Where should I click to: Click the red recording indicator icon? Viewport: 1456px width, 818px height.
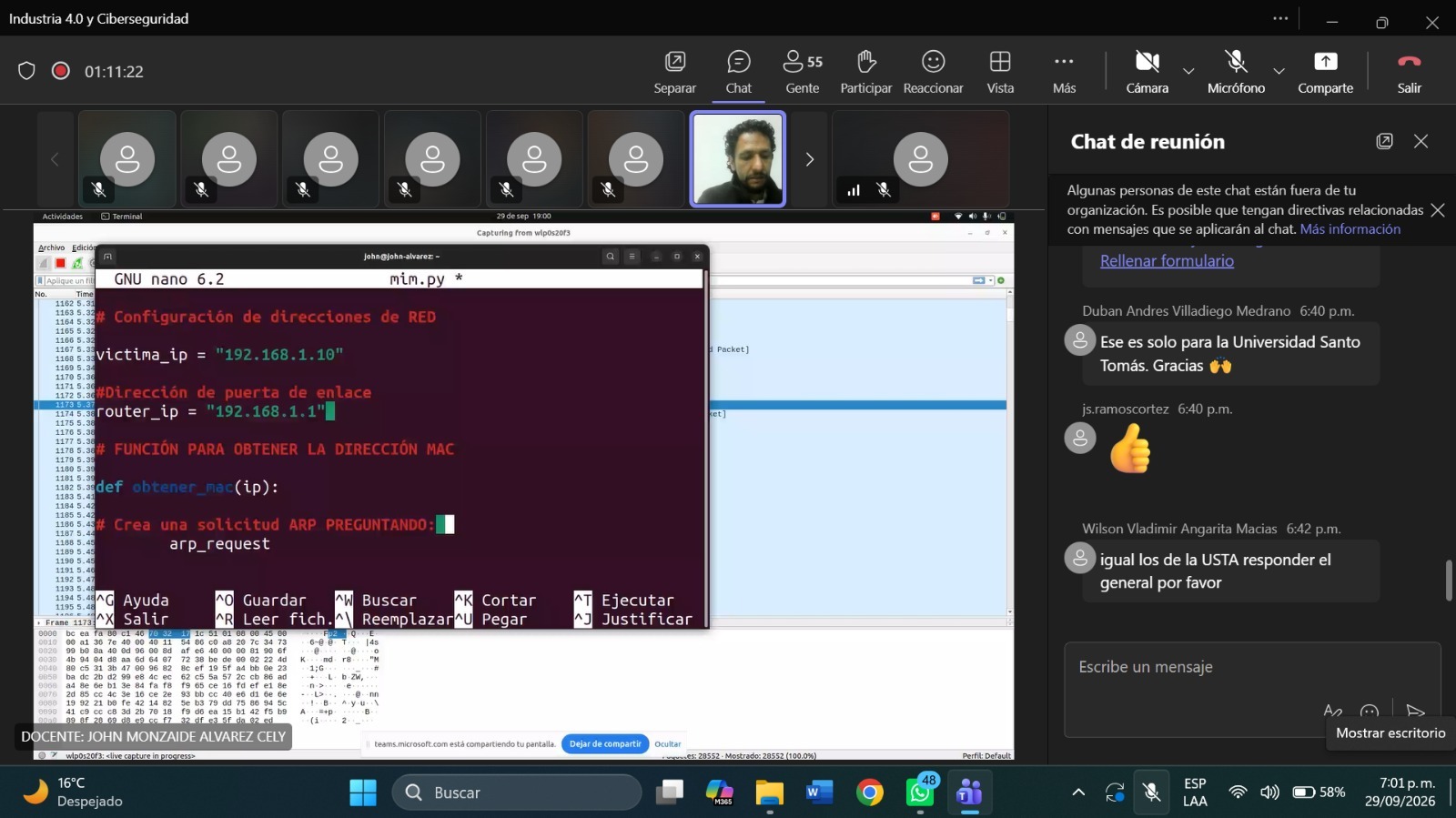pyautogui.click(x=61, y=71)
